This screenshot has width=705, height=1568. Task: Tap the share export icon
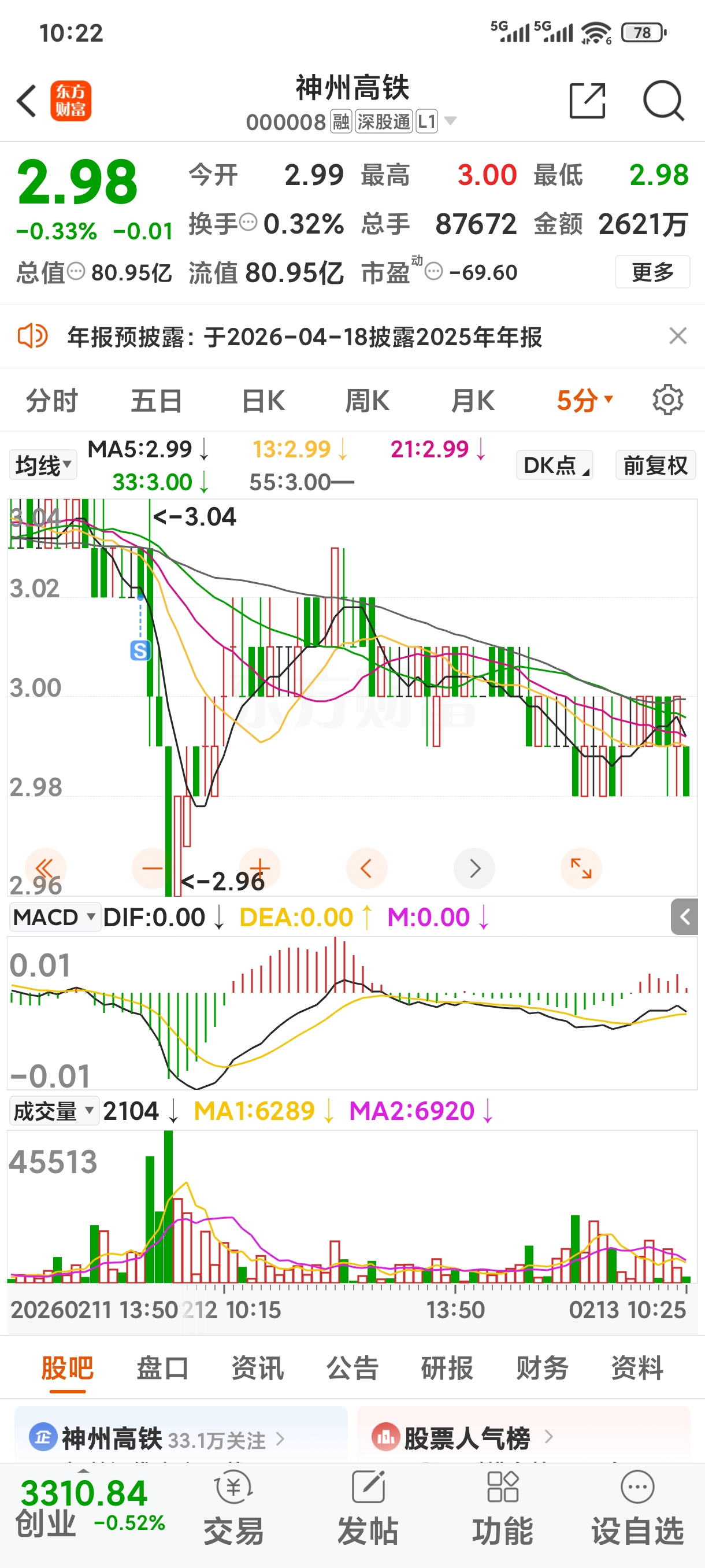coord(587,101)
